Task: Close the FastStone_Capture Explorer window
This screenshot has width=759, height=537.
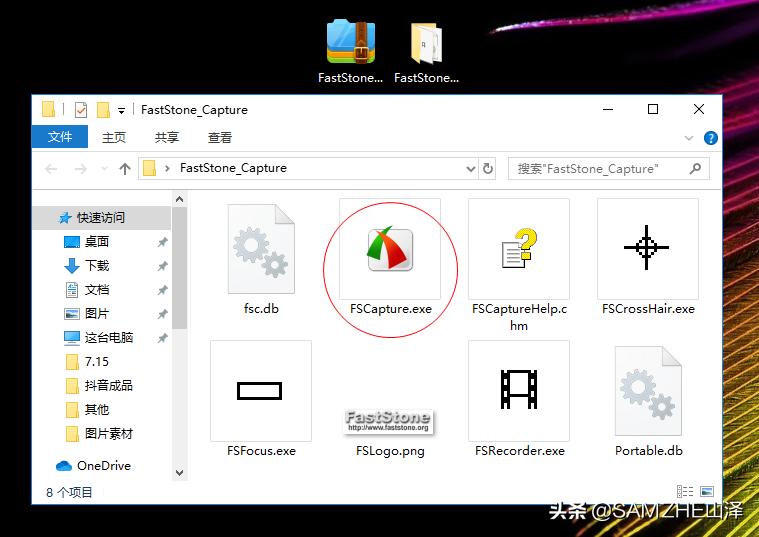Action: (698, 109)
